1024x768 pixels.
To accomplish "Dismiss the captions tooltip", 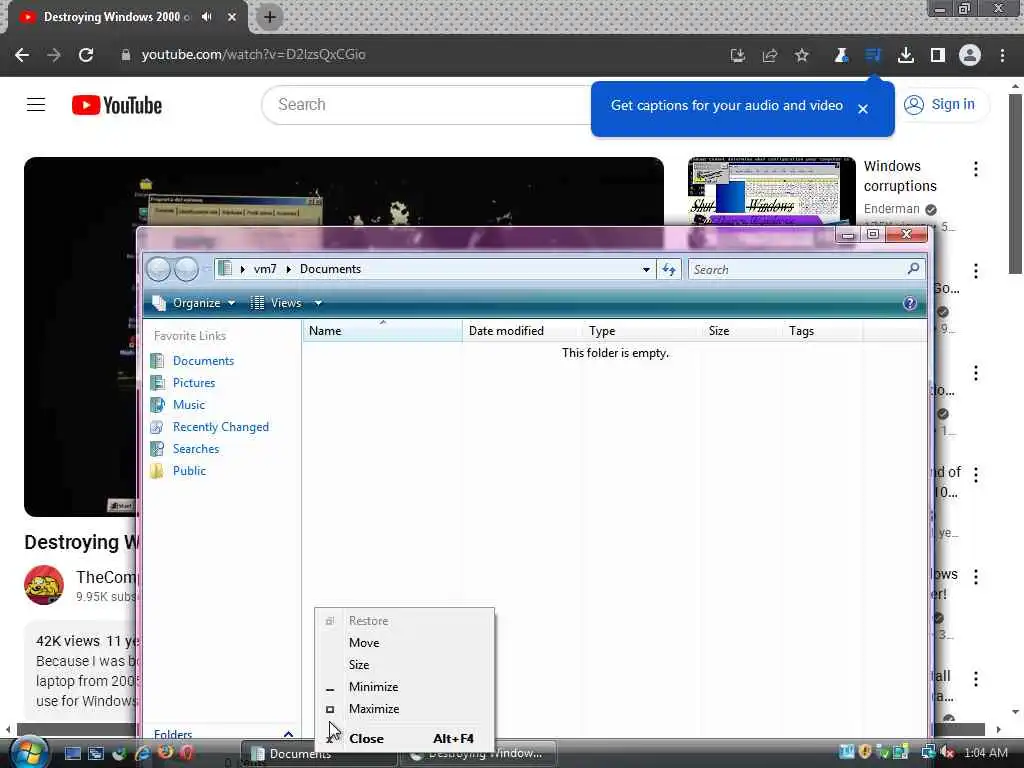I will 863,109.
